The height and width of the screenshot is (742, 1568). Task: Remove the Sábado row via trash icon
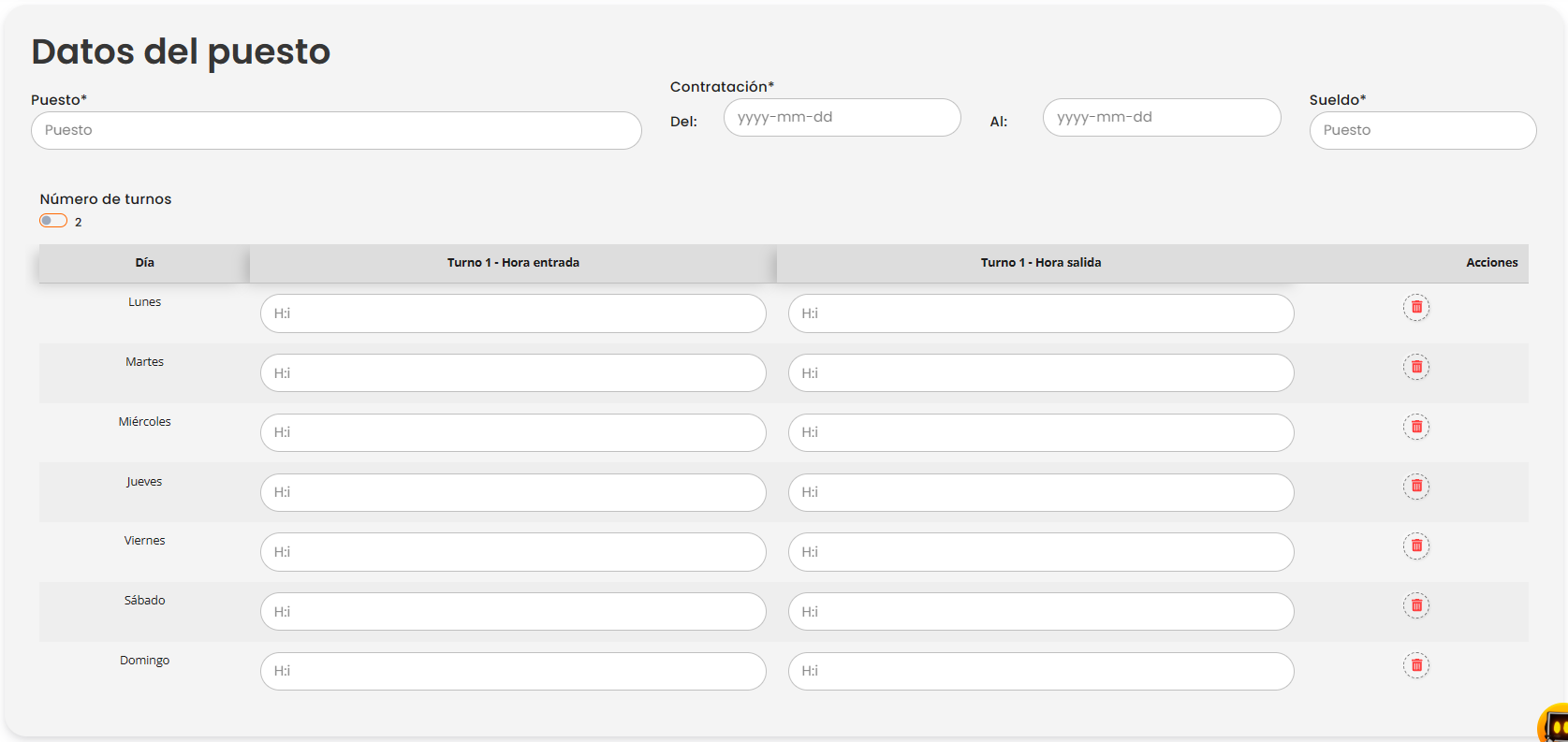(1415, 605)
